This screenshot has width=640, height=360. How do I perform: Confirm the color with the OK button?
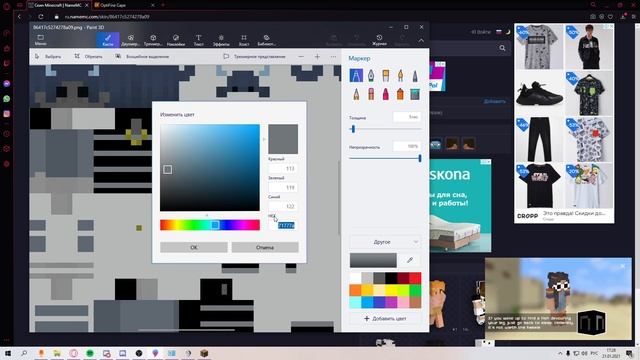[x=194, y=247]
